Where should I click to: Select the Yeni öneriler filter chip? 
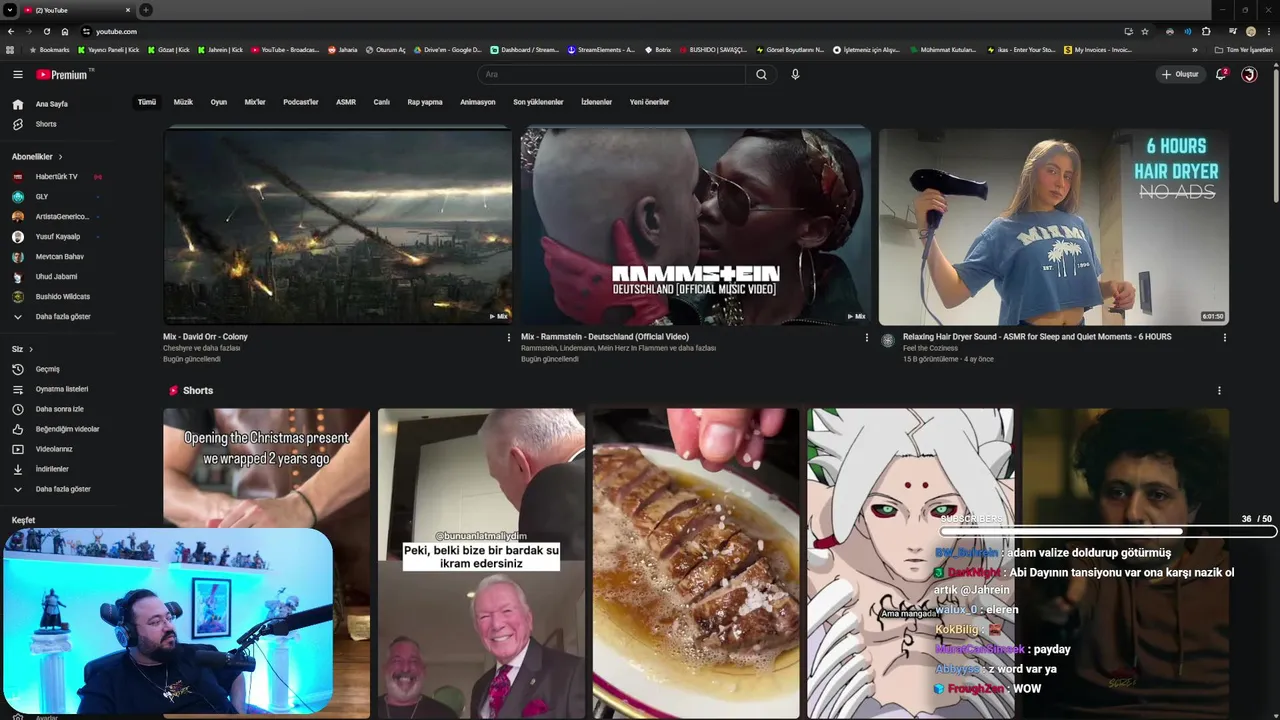click(649, 102)
